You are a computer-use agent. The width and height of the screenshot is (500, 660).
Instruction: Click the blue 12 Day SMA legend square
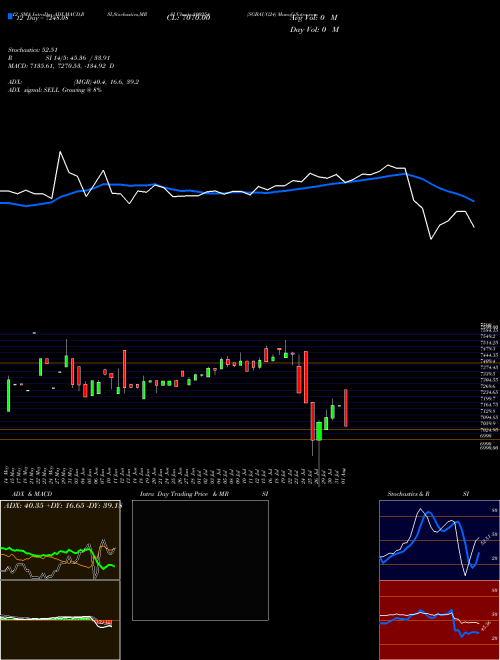10,16
